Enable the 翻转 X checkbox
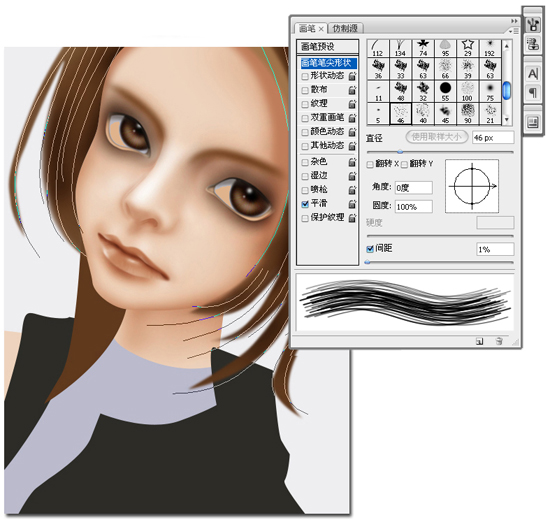Screen dimensions: 550x520 click(370, 164)
